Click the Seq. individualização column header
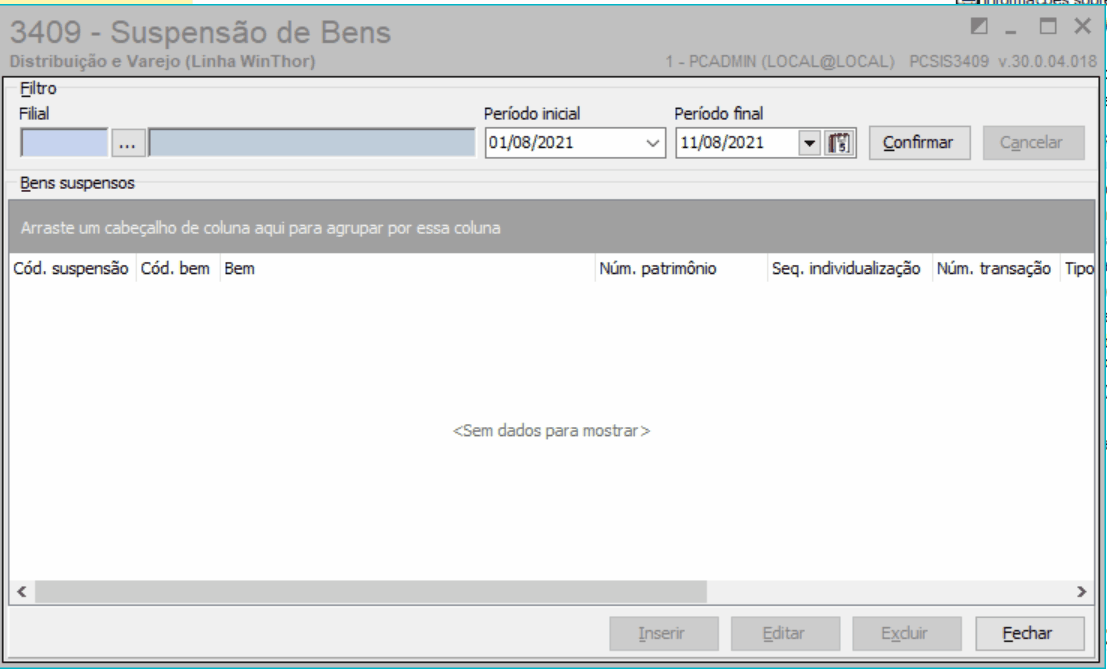This screenshot has width=1107, height=669. [849, 269]
